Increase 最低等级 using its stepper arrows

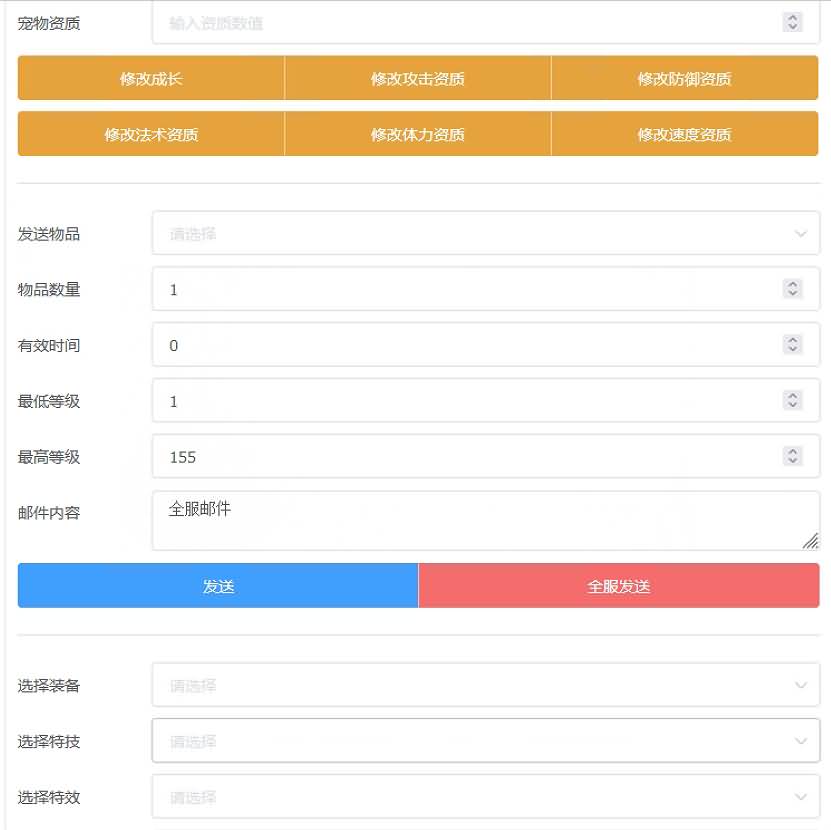click(x=791, y=396)
